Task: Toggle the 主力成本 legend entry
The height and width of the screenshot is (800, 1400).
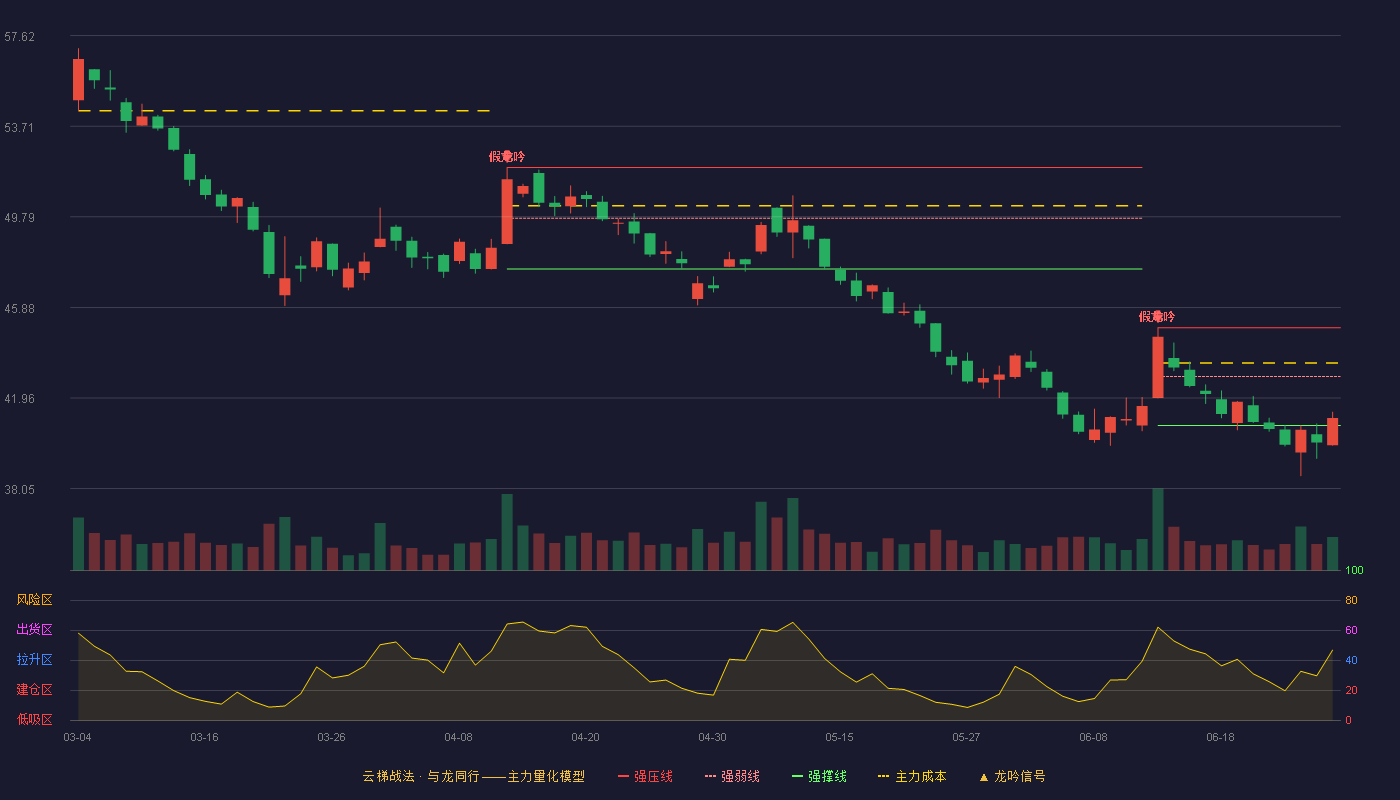Action: click(x=912, y=776)
